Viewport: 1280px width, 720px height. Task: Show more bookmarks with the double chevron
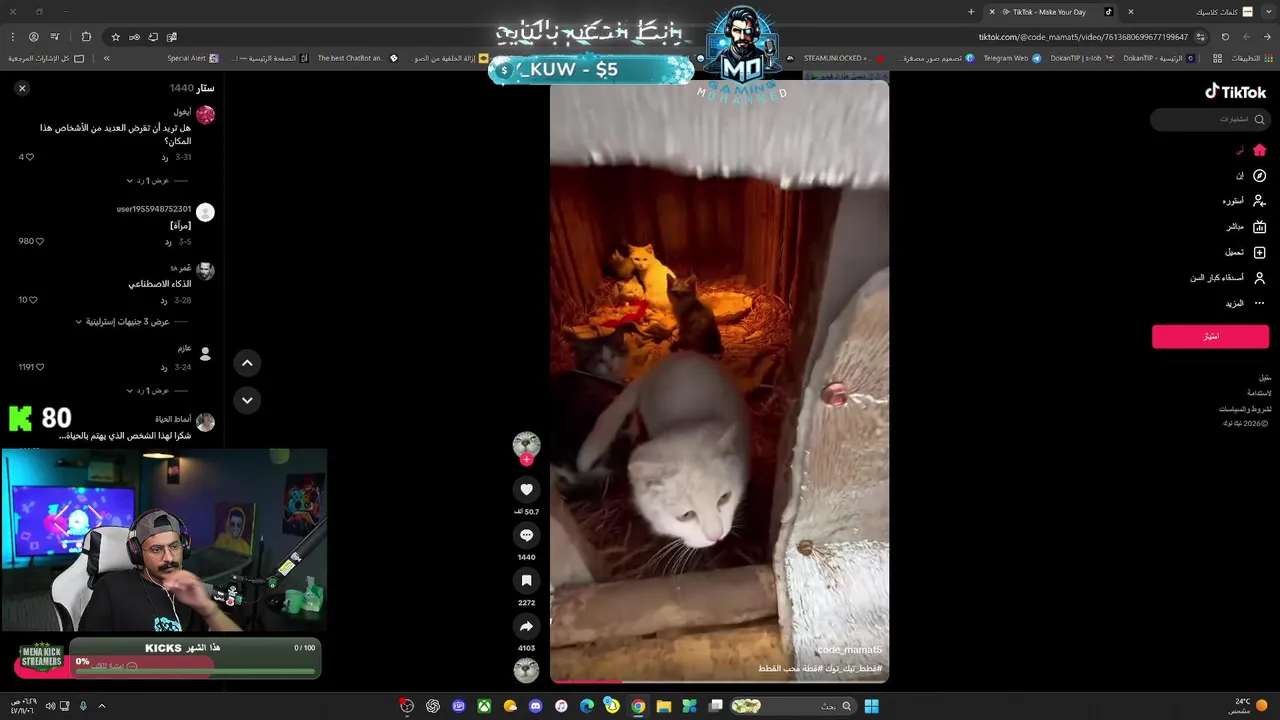tap(106, 58)
